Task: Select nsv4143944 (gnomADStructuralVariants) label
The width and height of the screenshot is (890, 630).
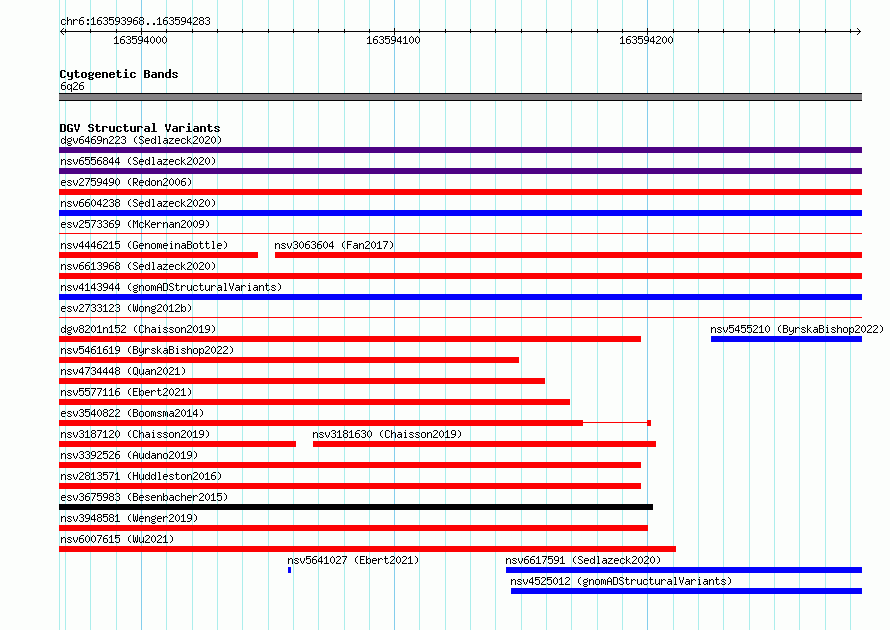Action: 171,287
